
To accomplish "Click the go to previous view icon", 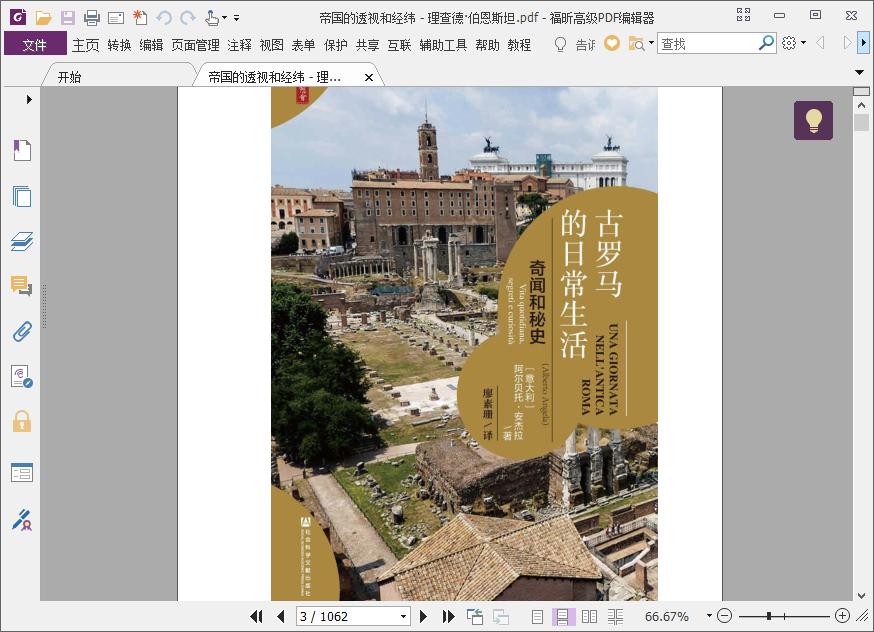I will click(x=475, y=616).
